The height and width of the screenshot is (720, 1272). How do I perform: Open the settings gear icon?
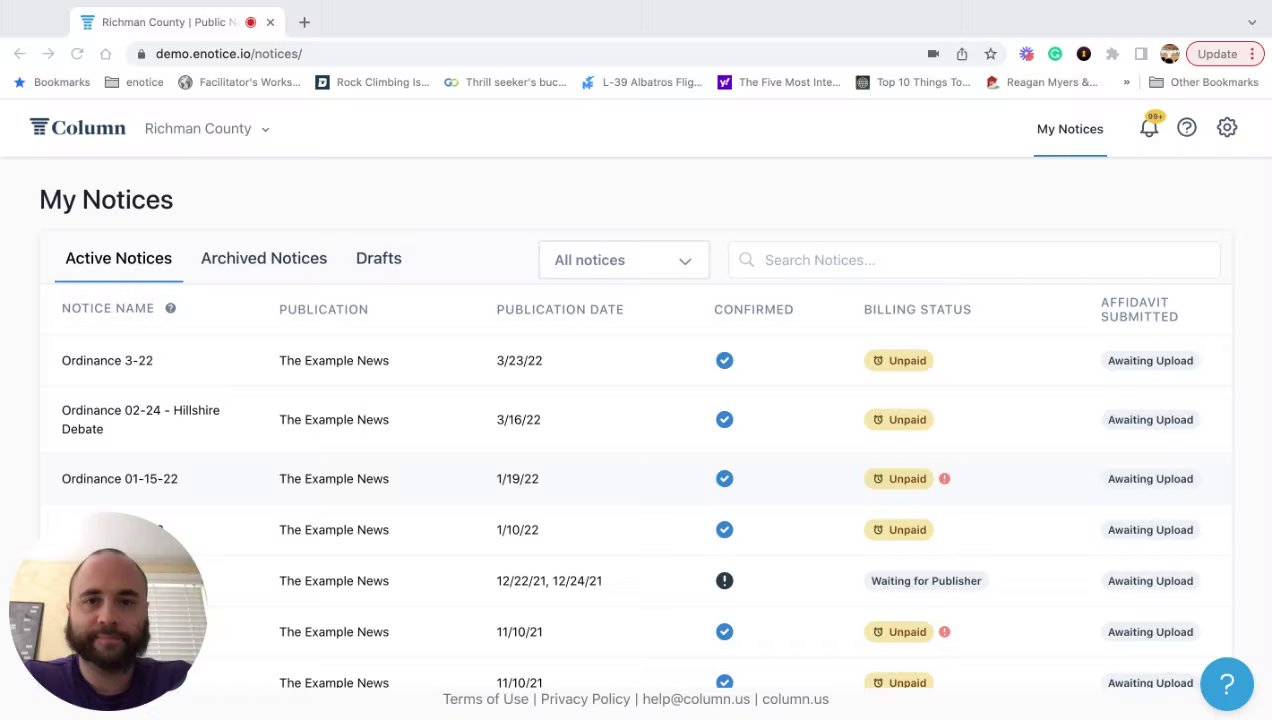tap(1227, 128)
